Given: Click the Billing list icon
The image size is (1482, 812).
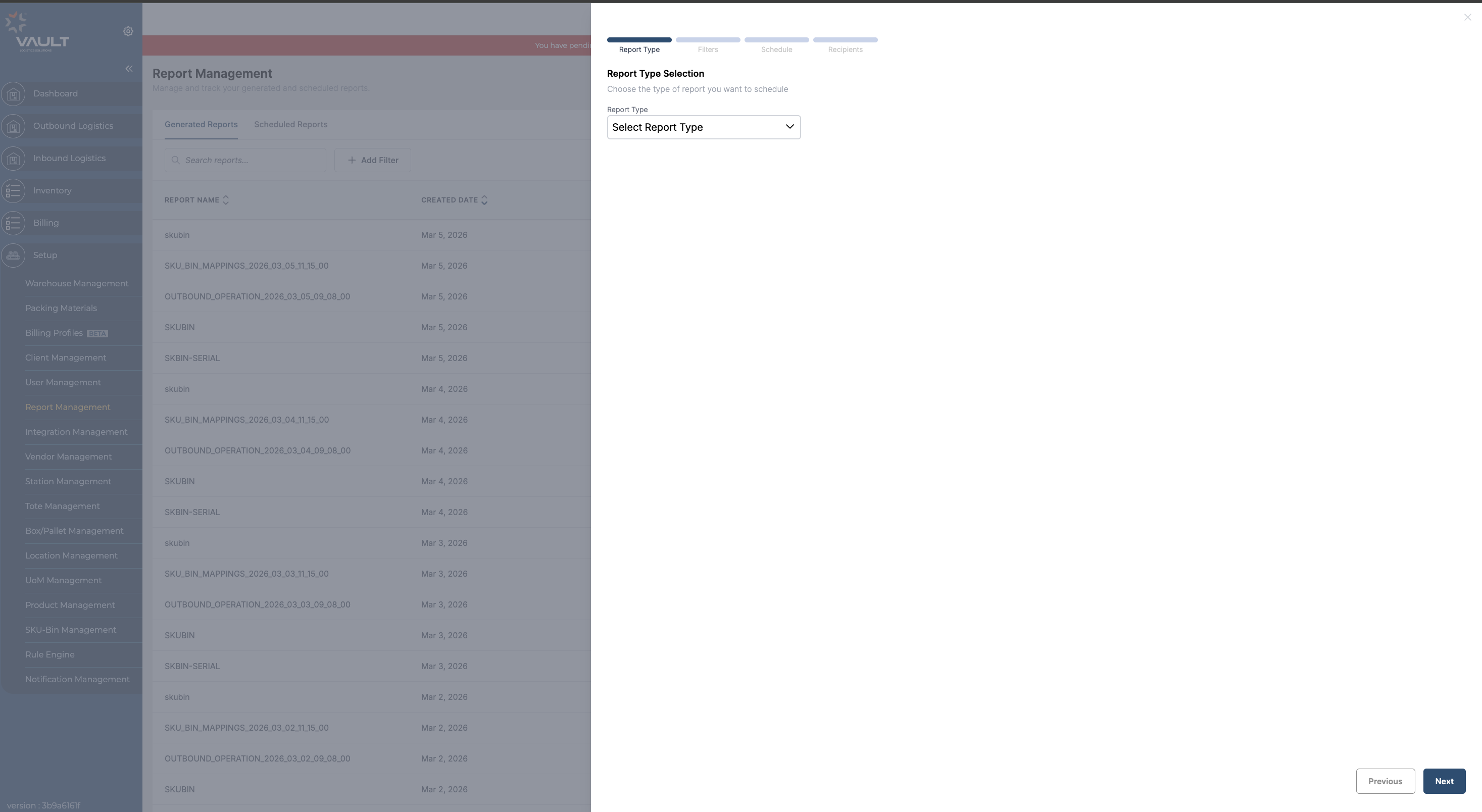Looking at the screenshot, I should (x=13, y=223).
